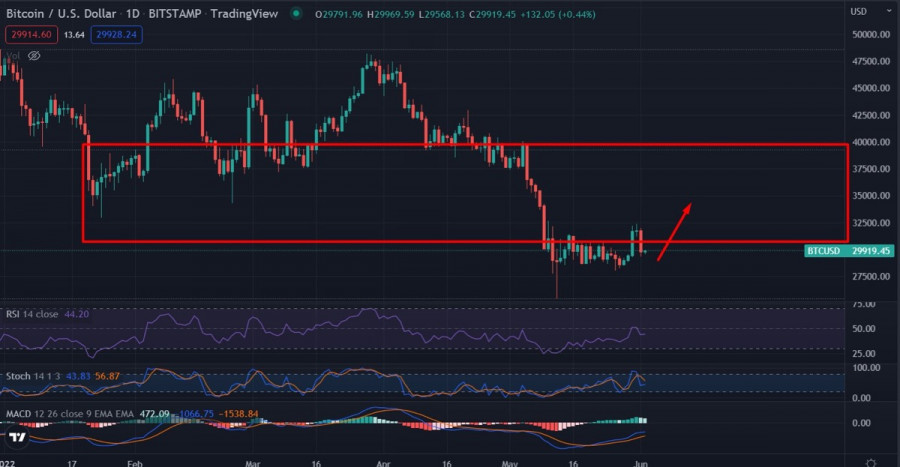Click the RSI value 44.20
Image resolution: width=900 pixels, height=467 pixels.
pos(76,314)
